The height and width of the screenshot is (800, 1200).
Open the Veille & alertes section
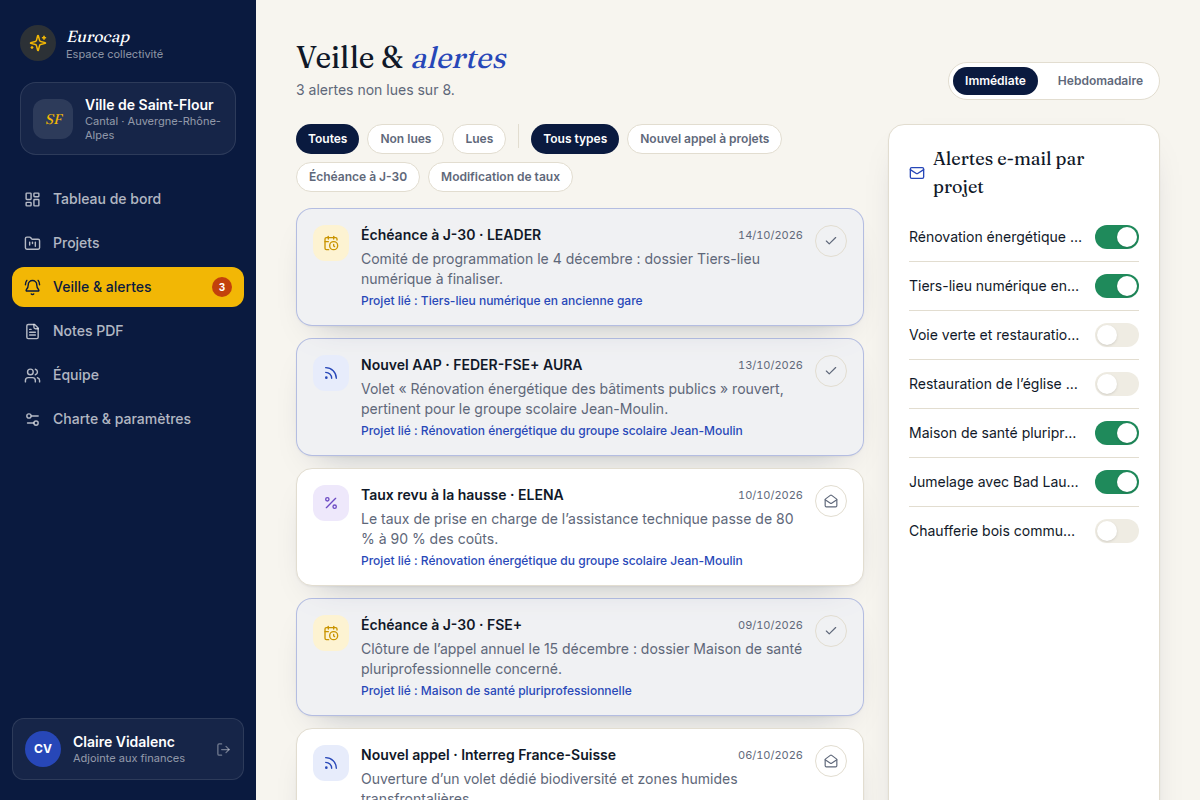coord(128,287)
